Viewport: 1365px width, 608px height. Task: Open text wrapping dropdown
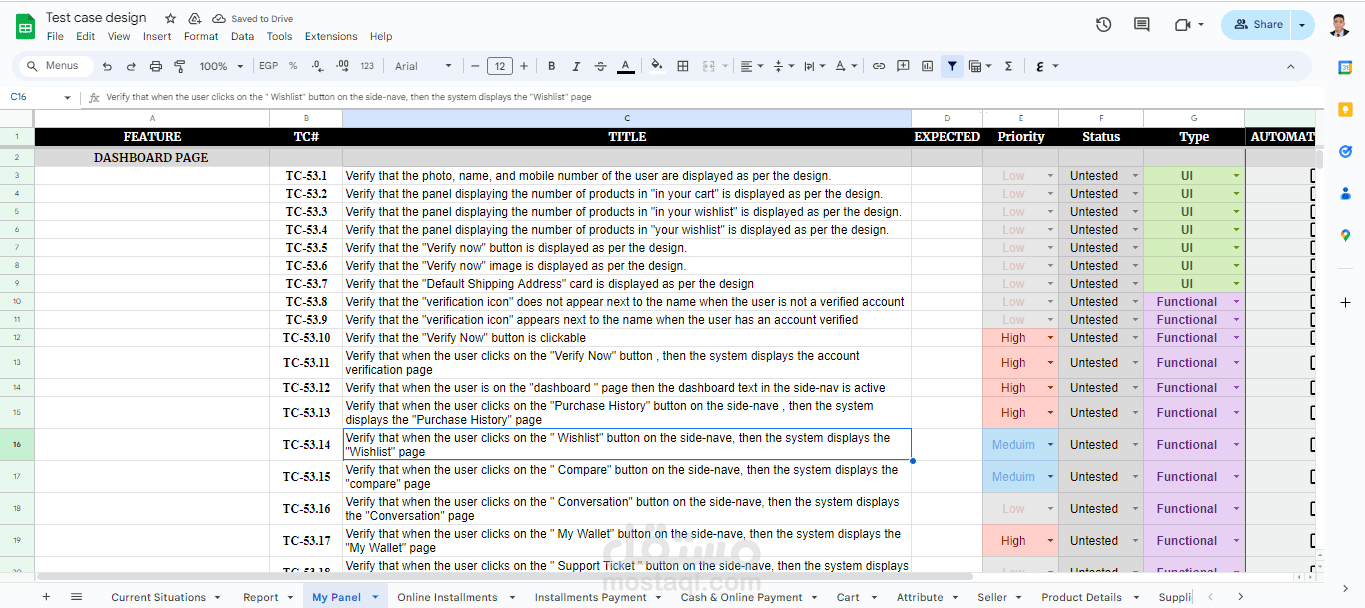click(814, 66)
